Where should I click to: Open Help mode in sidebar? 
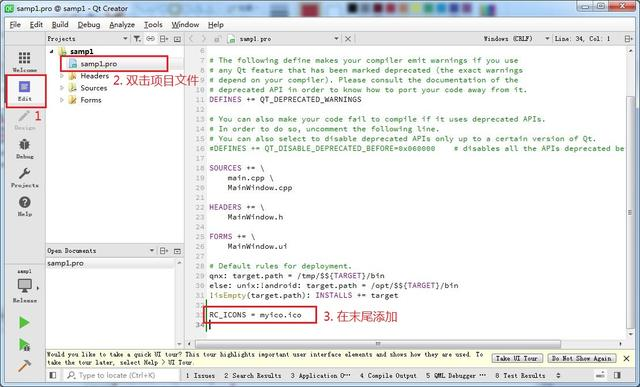coord(24,206)
